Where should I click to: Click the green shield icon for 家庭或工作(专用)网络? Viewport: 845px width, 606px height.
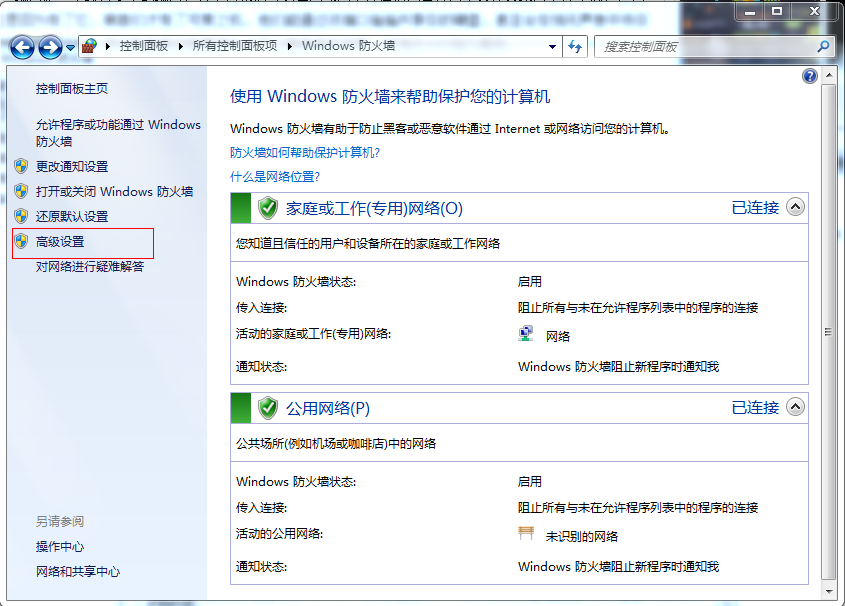point(267,208)
